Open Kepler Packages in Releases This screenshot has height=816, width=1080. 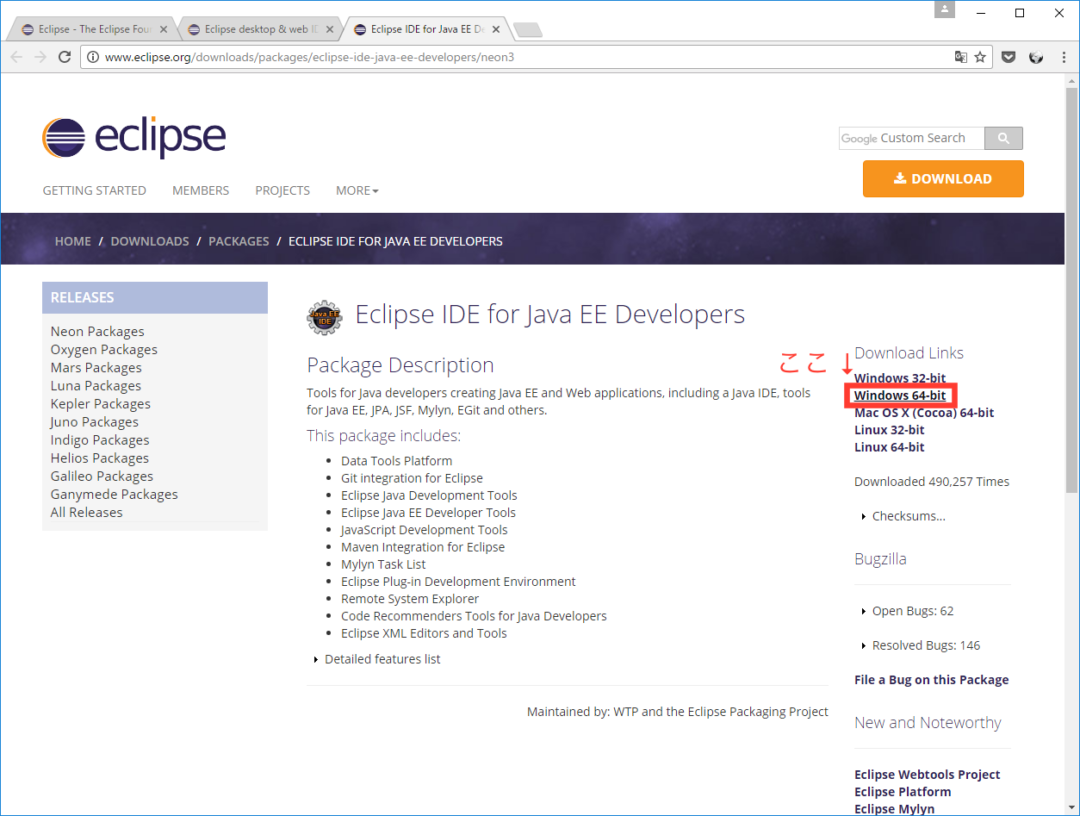click(x=101, y=404)
